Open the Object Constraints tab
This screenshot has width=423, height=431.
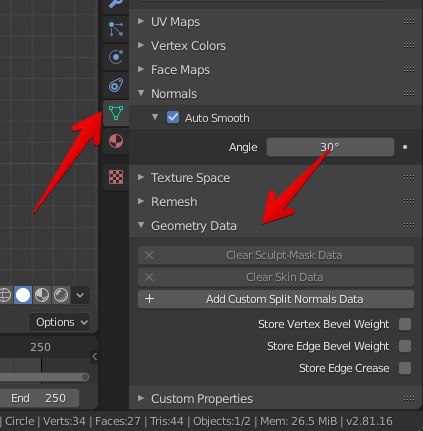click(x=116, y=85)
